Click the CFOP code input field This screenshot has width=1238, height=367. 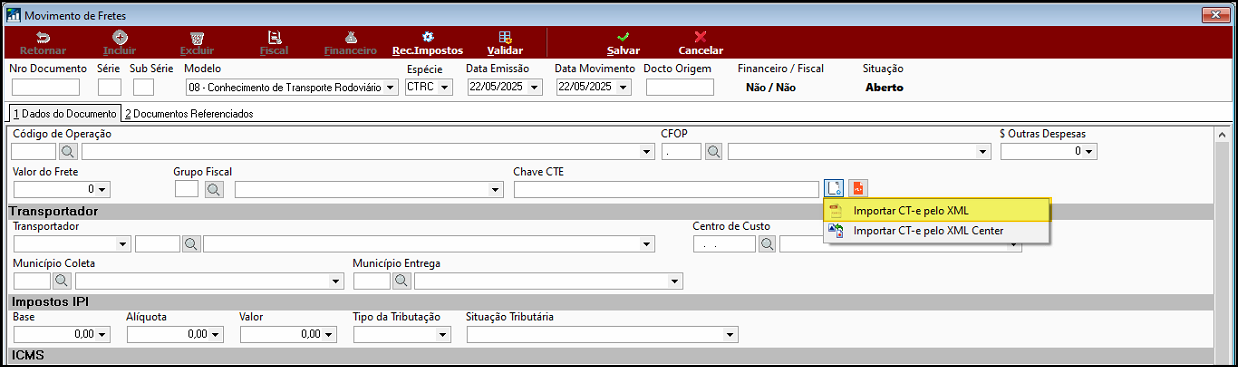(x=682, y=152)
